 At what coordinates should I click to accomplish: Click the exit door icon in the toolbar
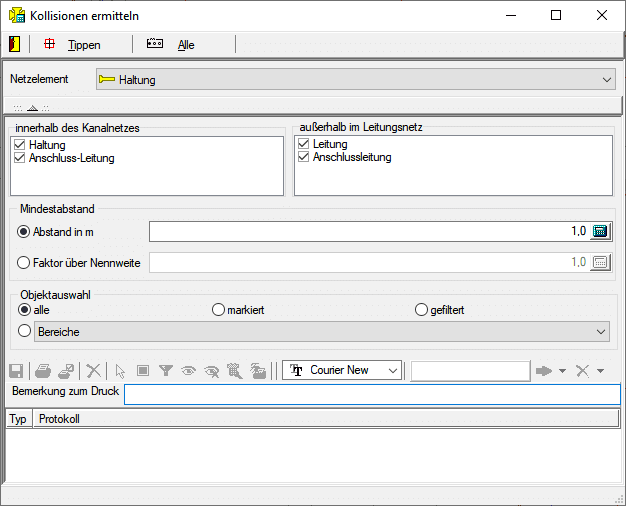(x=13, y=44)
